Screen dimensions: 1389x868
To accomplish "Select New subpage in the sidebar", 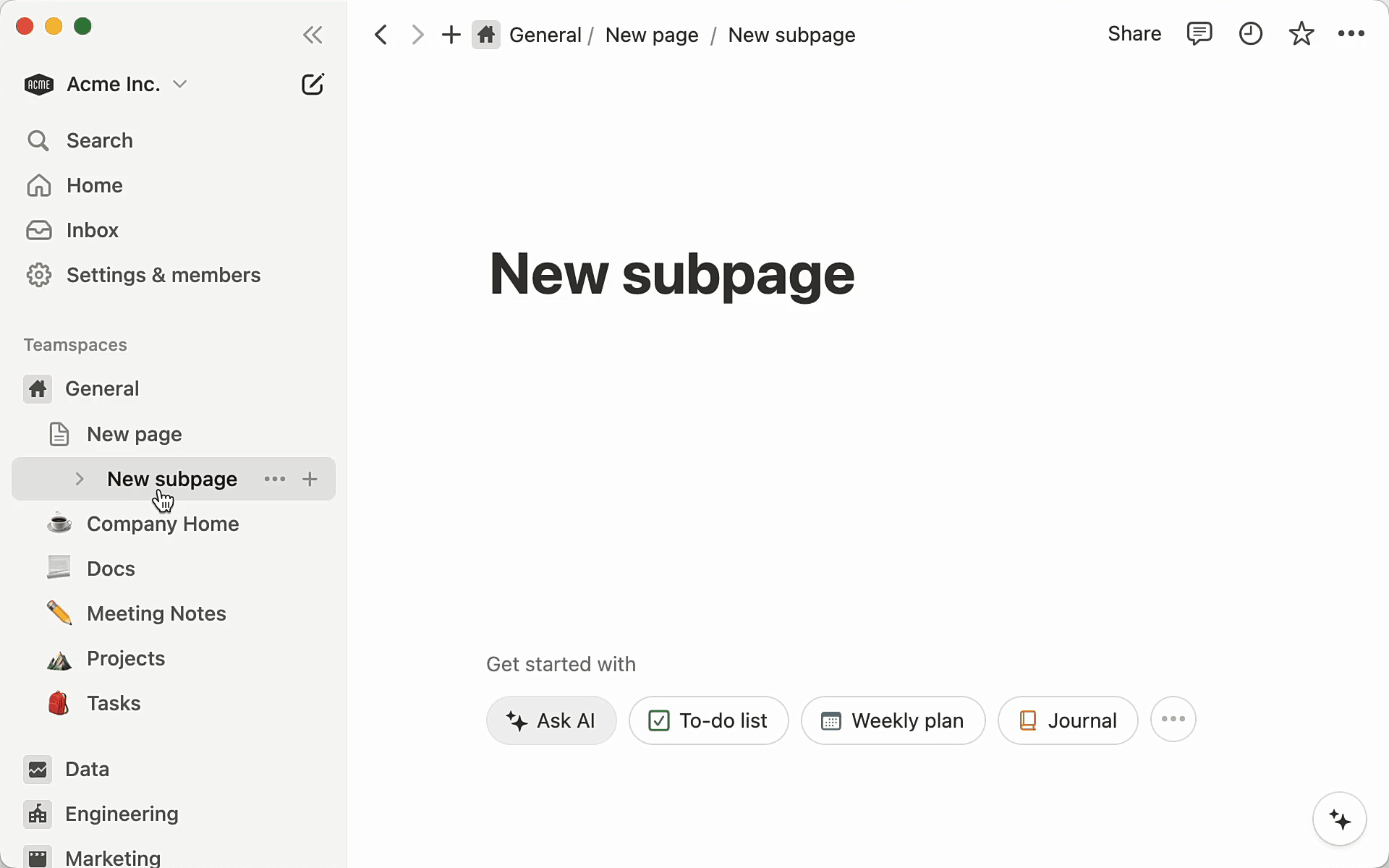I will (x=172, y=479).
